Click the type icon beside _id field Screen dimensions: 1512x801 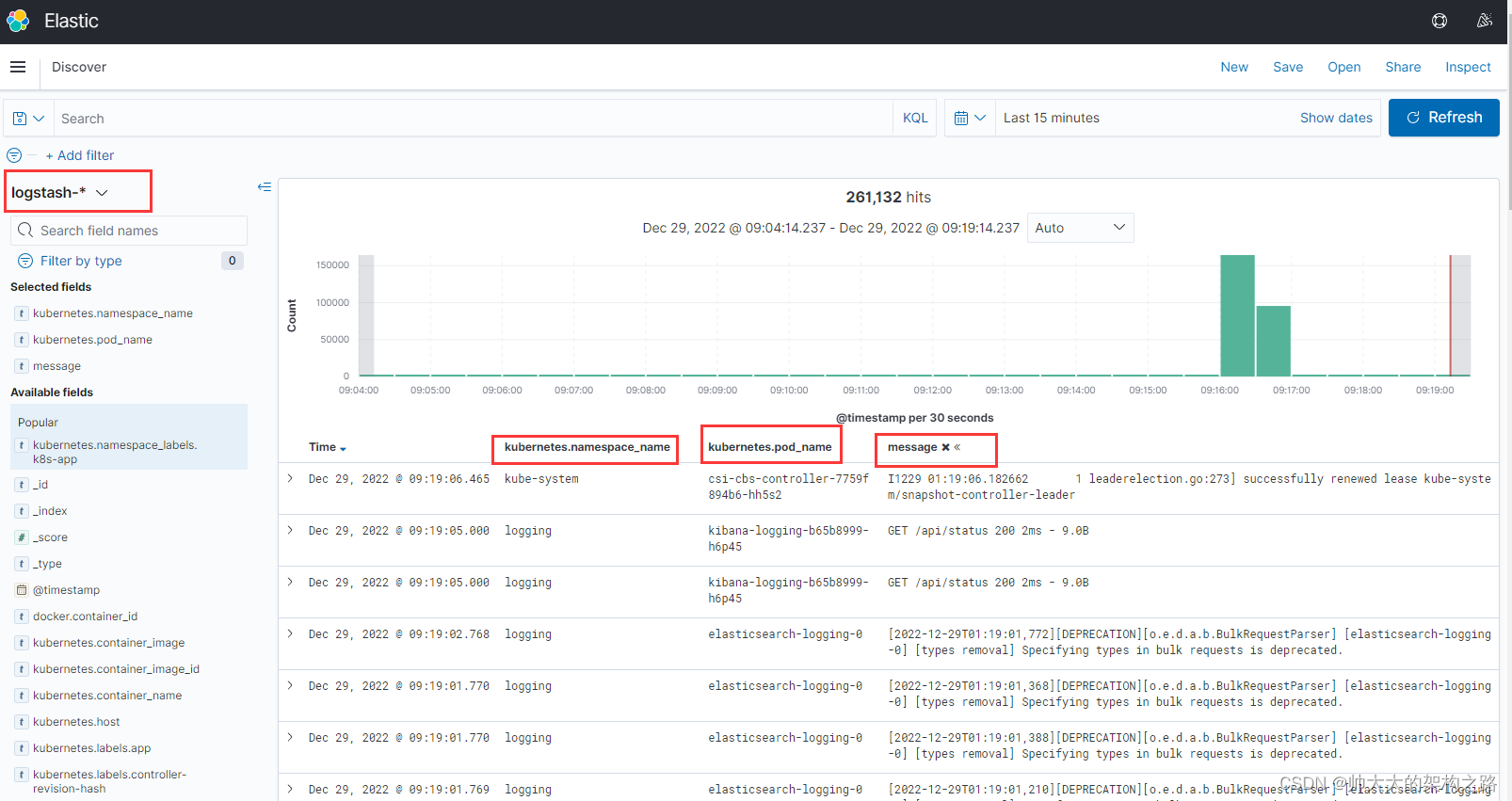(x=22, y=485)
